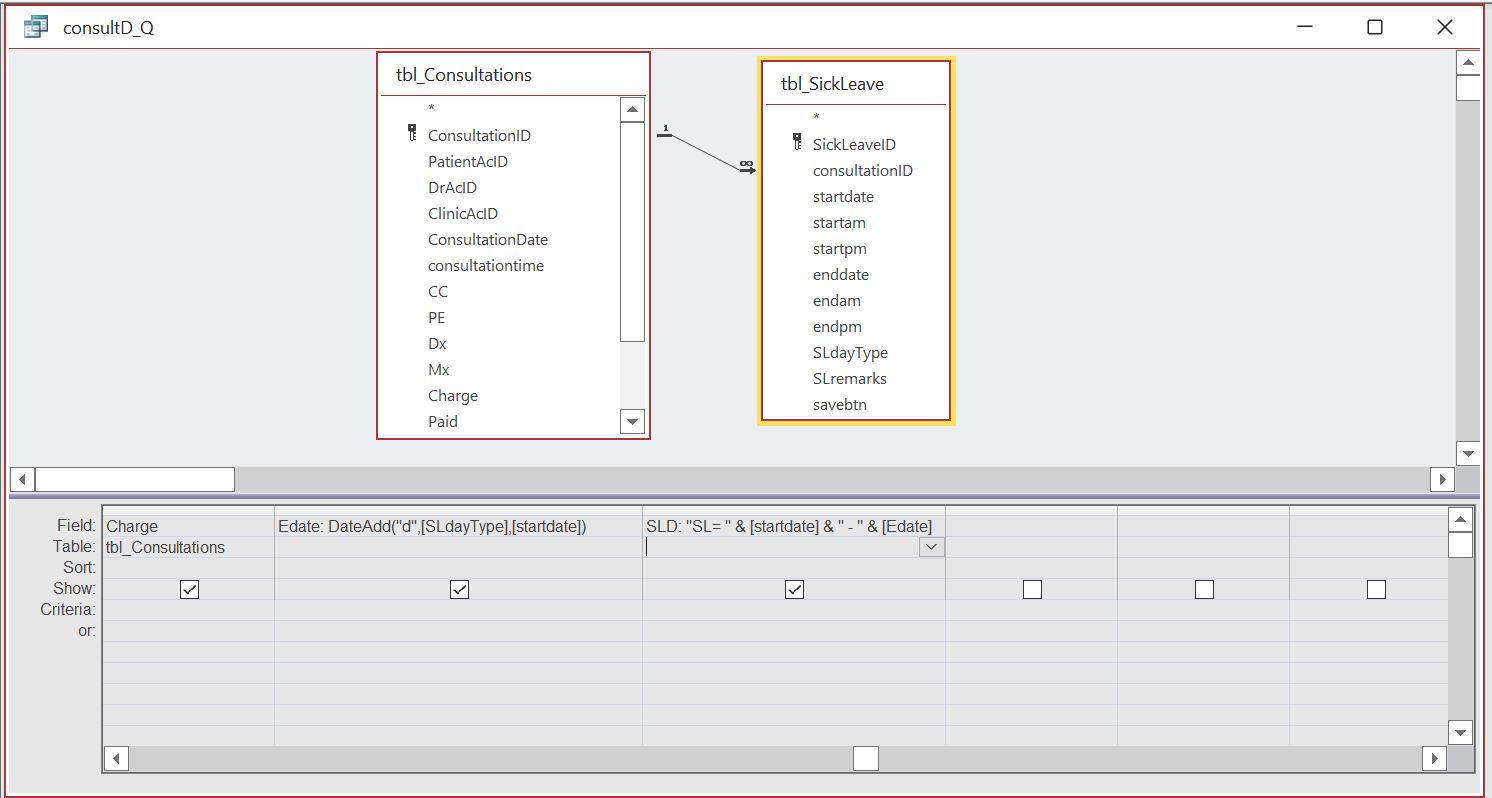Uncheck Show box in the Edate column

click(459, 589)
